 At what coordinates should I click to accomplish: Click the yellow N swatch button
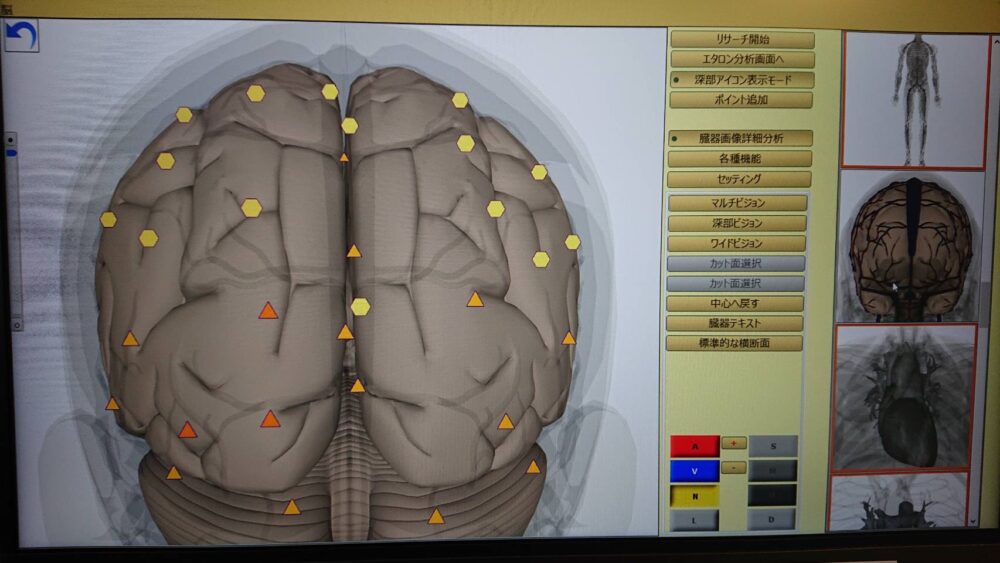coord(695,495)
